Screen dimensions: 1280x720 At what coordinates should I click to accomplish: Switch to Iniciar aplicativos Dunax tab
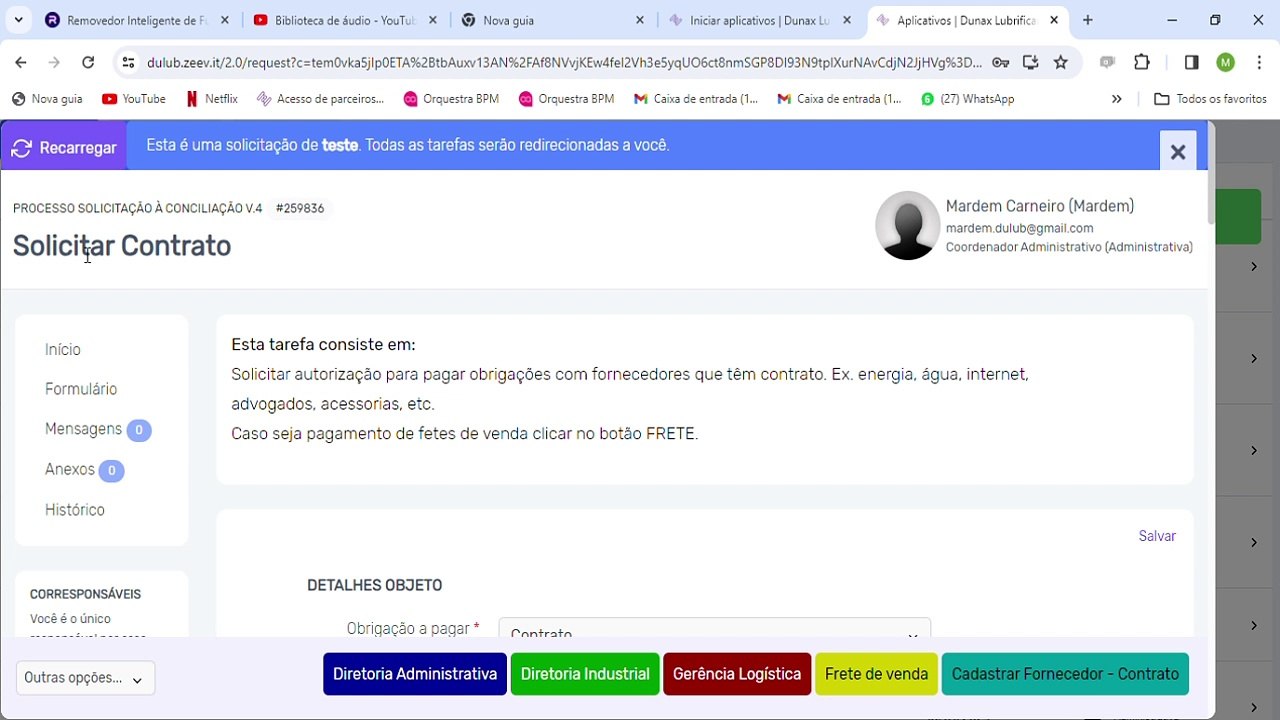[x=758, y=20]
